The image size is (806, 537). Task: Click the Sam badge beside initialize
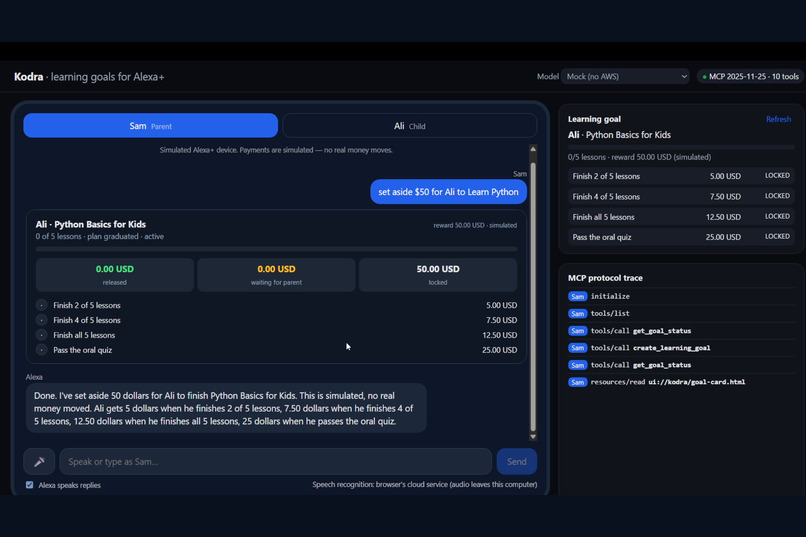coord(577,297)
